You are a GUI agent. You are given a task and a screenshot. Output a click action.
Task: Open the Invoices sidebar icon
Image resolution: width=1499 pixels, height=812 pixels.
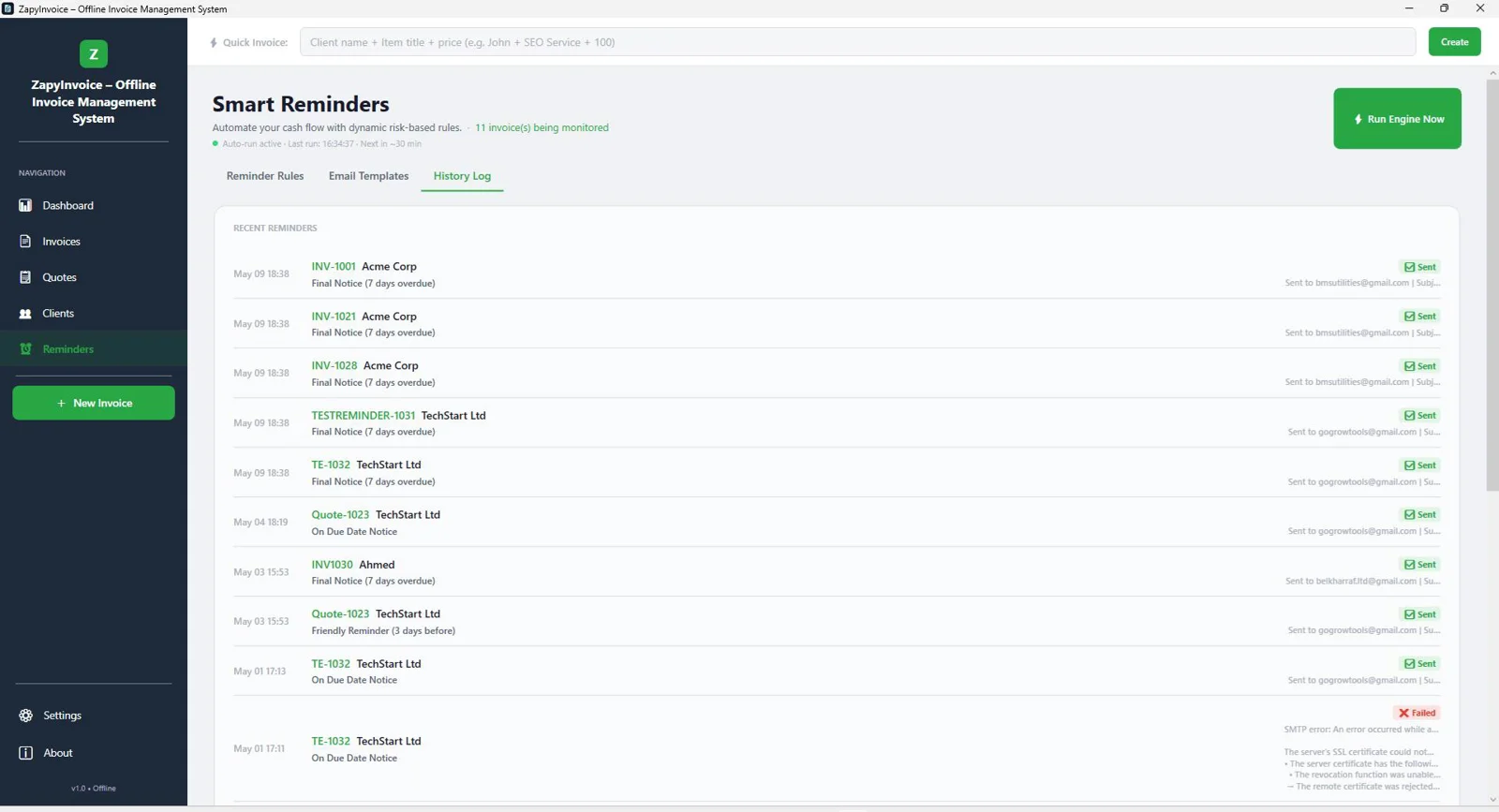coord(25,242)
